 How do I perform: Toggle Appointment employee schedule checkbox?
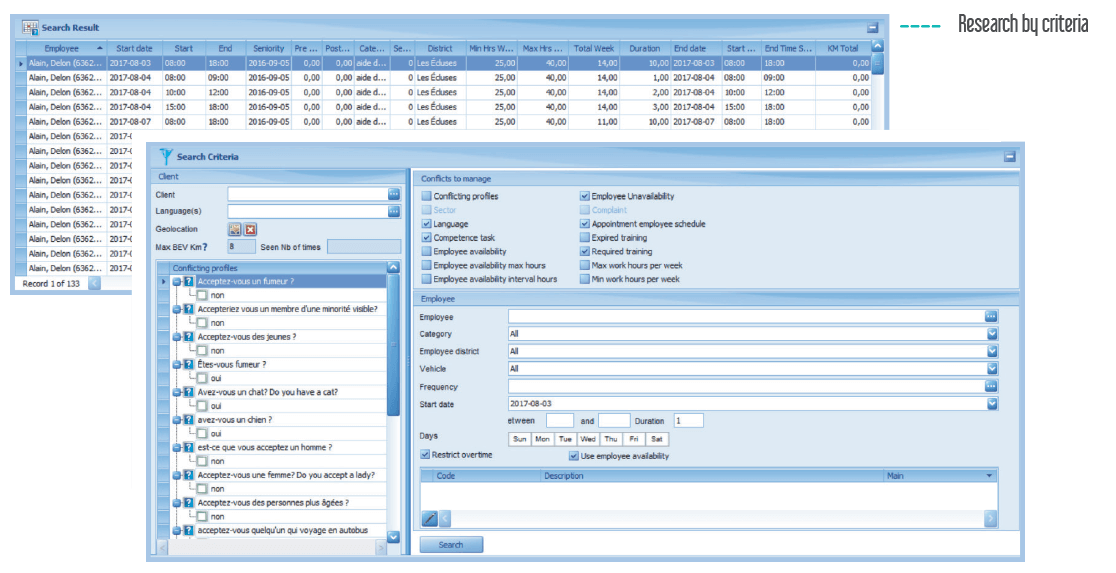[x=585, y=224]
